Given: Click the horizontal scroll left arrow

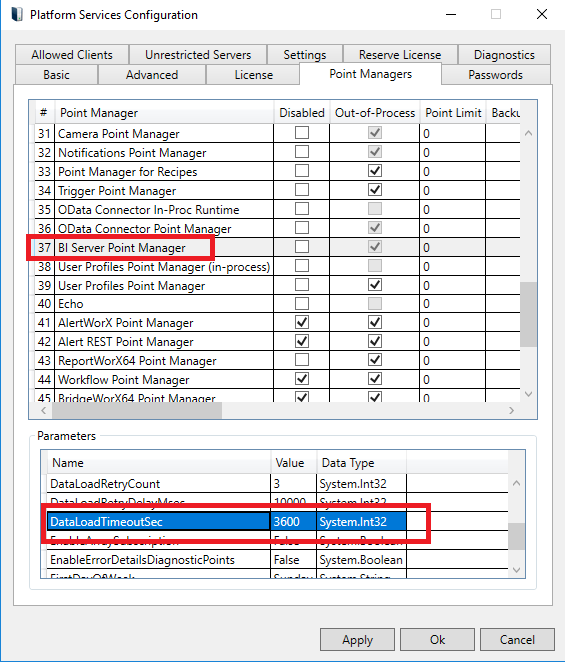Looking at the screenshot, I should [x=43, y=410].
